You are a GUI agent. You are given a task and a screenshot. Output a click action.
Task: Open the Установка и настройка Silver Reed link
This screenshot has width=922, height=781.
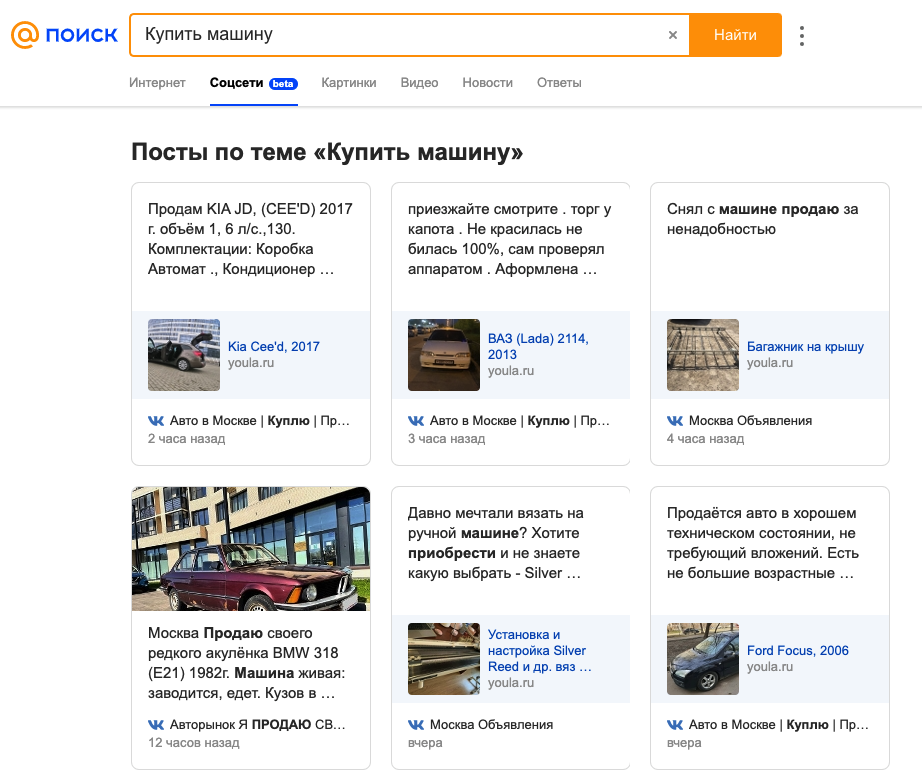pyautogui.click(x=539, y=650)
